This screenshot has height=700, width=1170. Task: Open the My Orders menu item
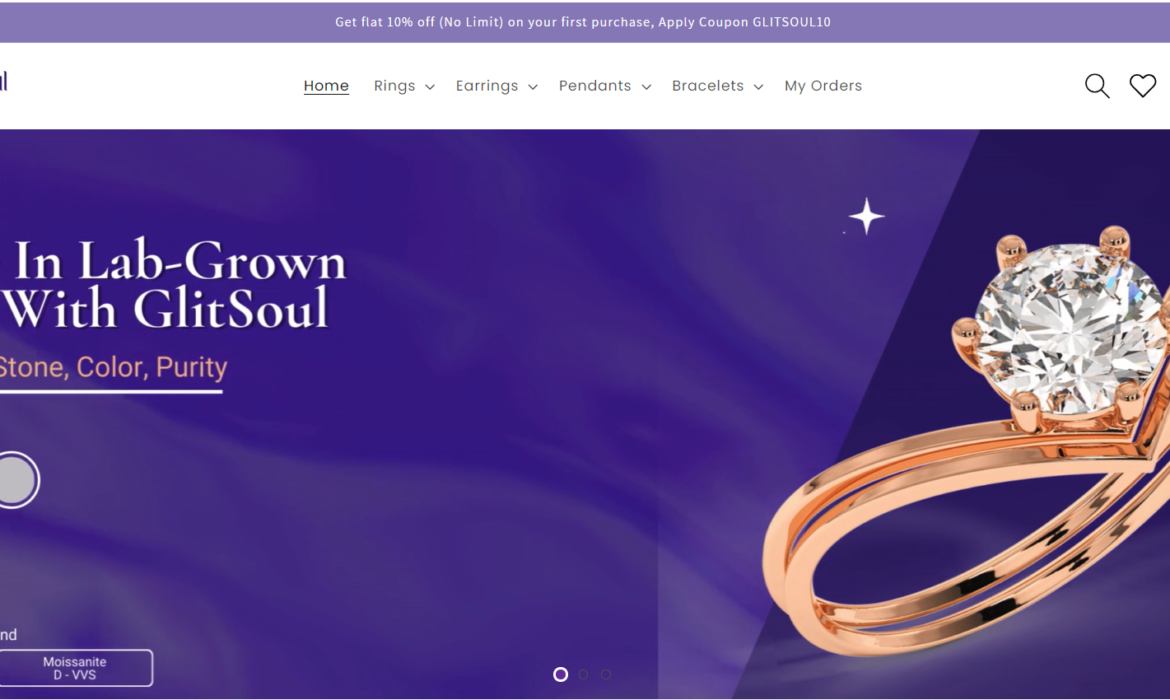pyautogui.click(x=823, y=86)
